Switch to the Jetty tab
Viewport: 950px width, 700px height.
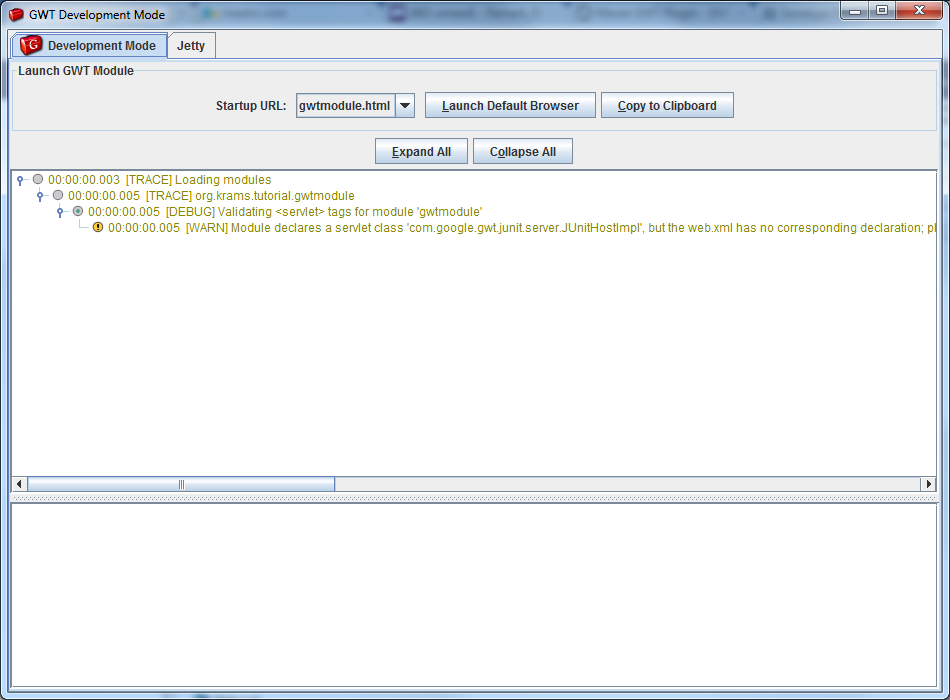pos(192,45)
